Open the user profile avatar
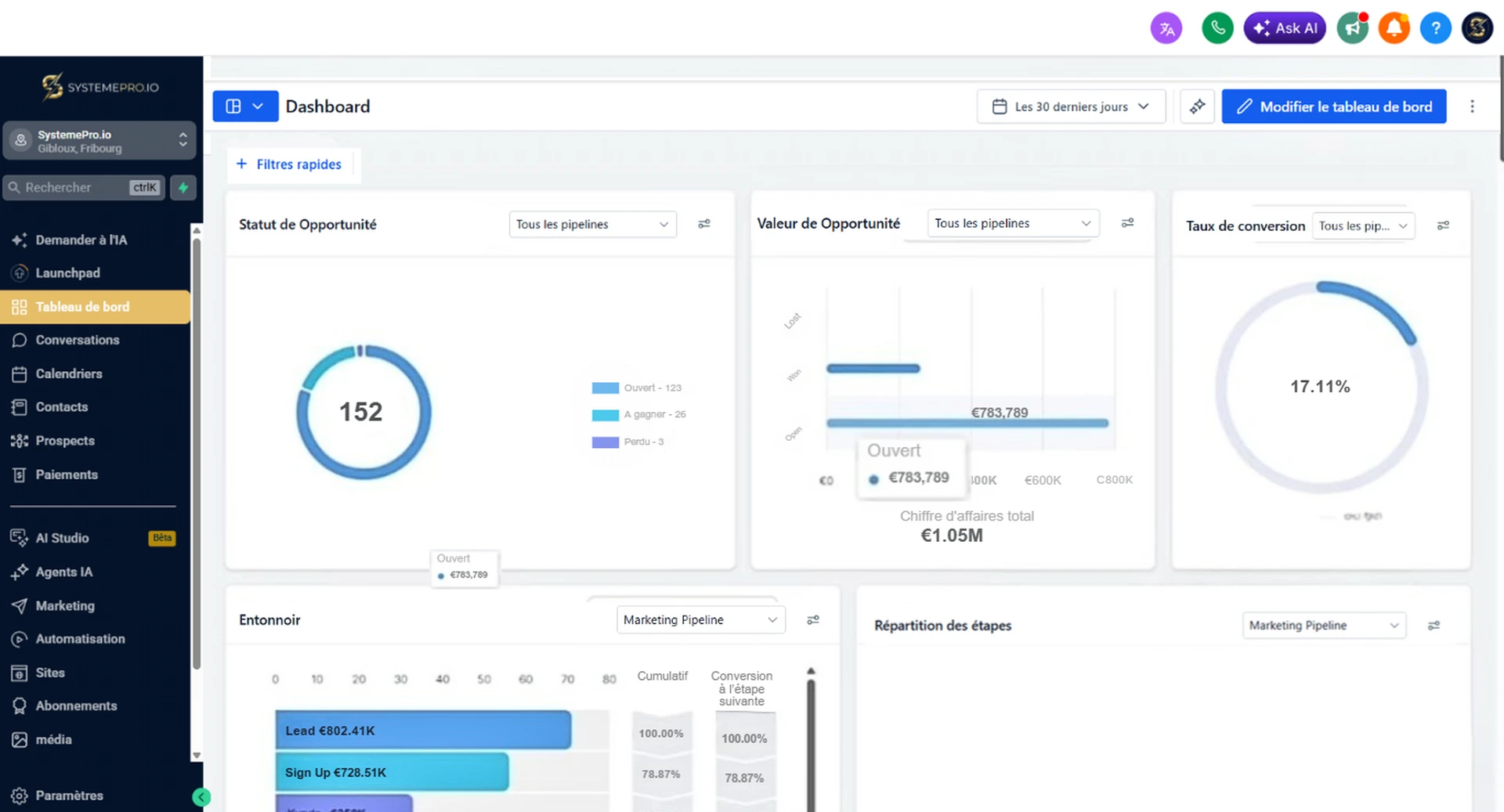Screen dimensions: 1504x812 click(1477, 28)
